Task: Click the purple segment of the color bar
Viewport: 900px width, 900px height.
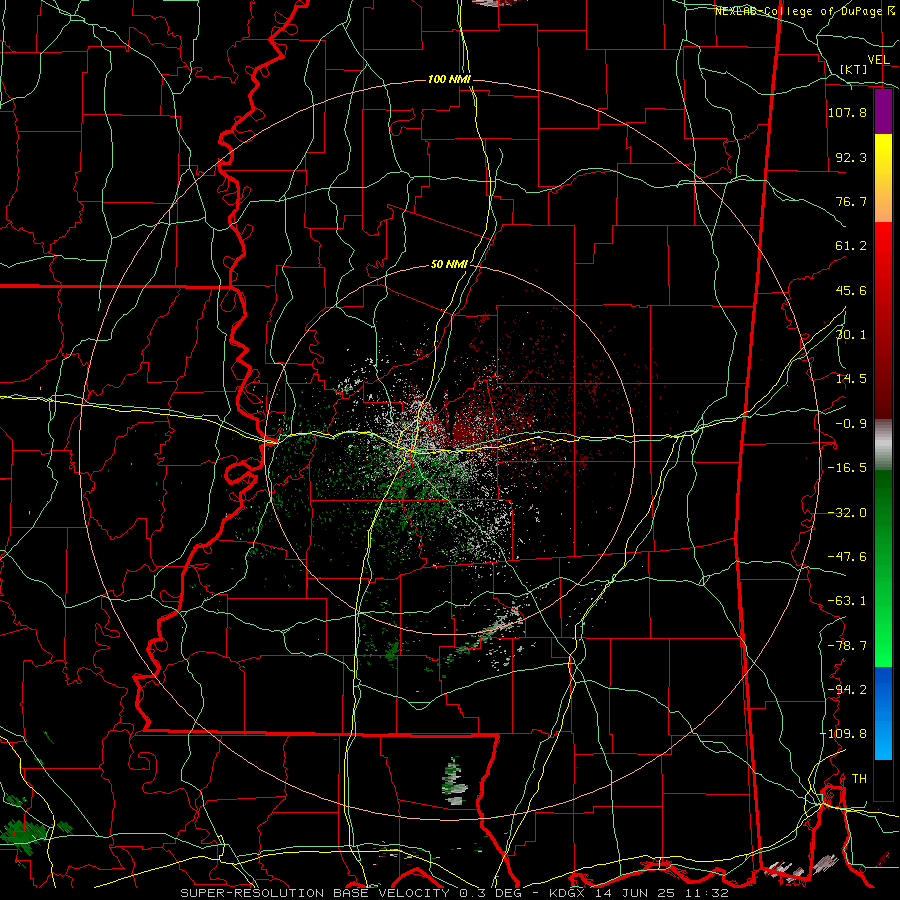Action: coord(883,112)
